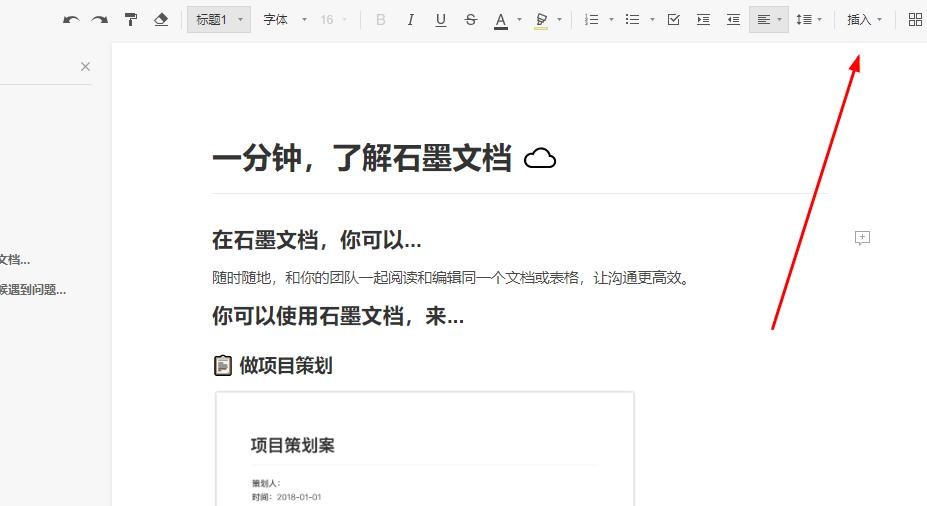Open the grid layout icon in toolbar

[915, 20]
